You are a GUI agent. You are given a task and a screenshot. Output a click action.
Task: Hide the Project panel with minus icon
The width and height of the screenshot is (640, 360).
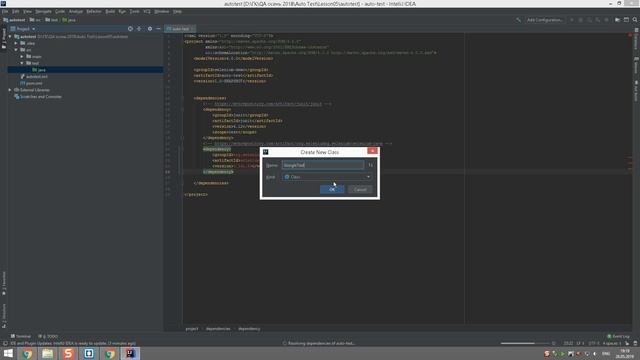click(158, 29)
